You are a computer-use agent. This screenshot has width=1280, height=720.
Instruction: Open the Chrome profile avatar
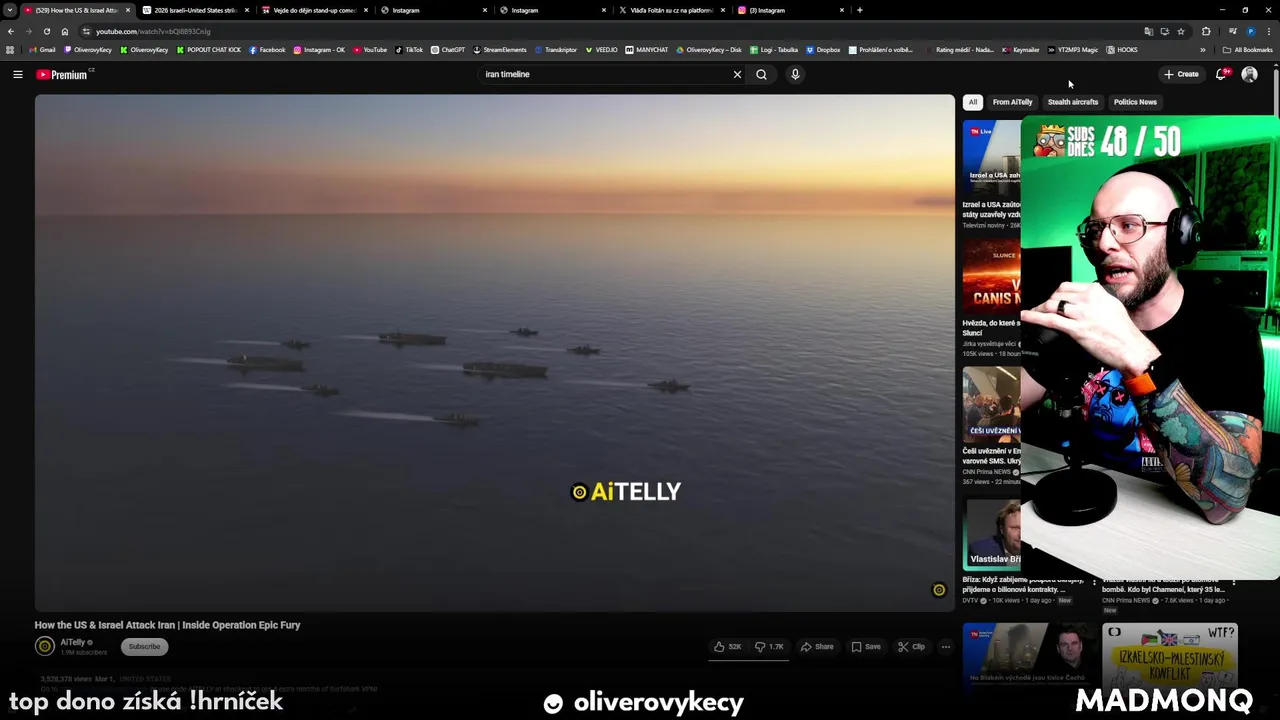point(1250,31)
